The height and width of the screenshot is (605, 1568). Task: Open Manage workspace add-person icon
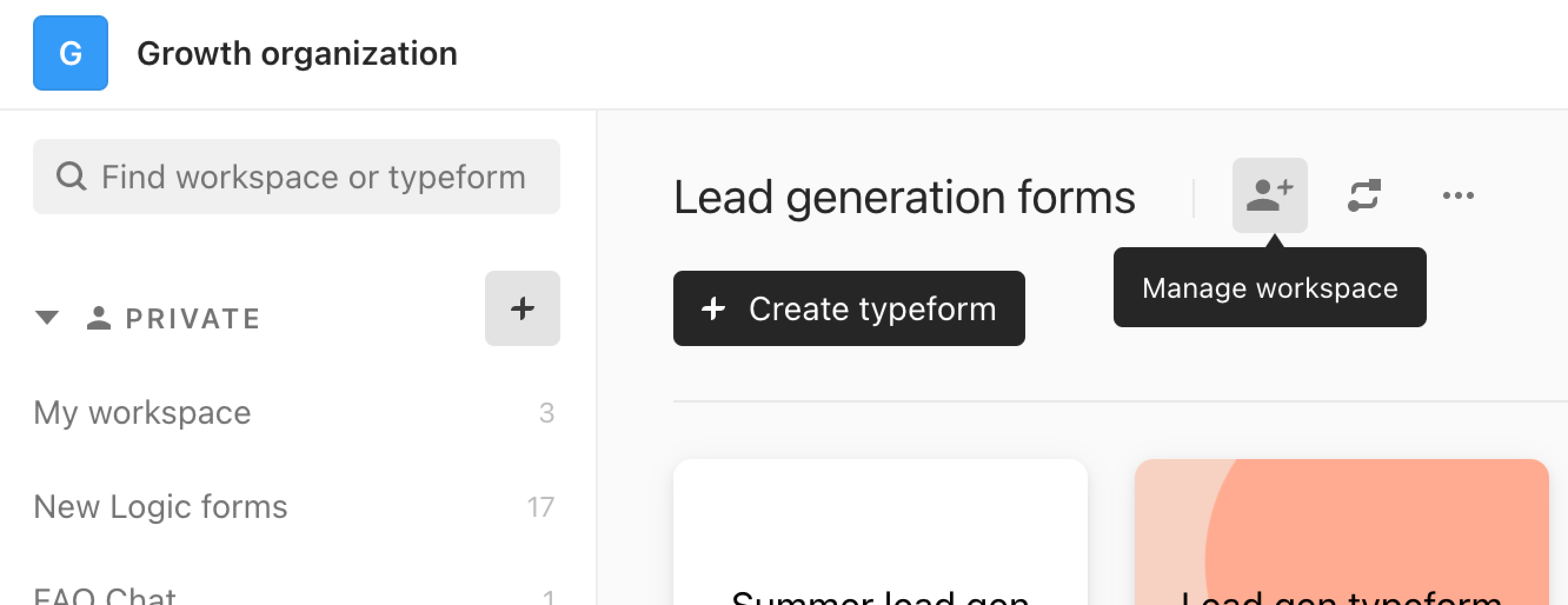click(x=1270, y=195)
